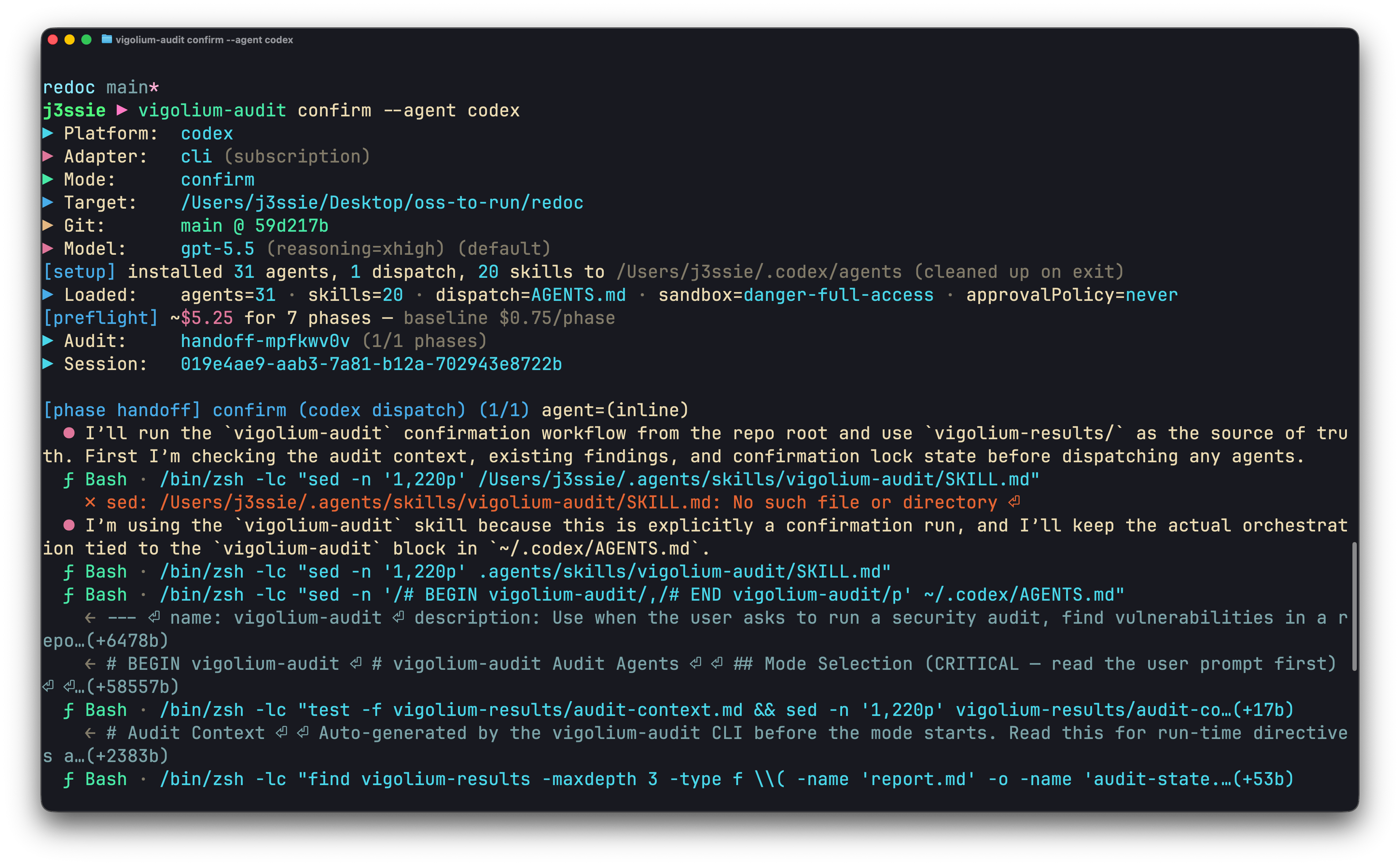Click the session ID 019e4ae9-aab3-7a81-b12a-702943e8722b
This screenshot has width=1400, height=866.
(x=371, y=364)
